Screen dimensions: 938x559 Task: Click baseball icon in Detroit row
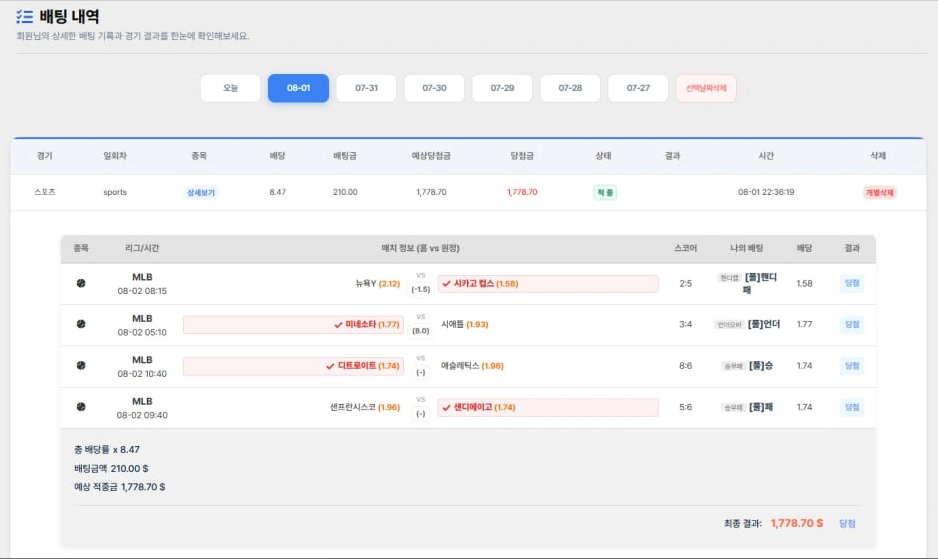[x=81, y=365]
